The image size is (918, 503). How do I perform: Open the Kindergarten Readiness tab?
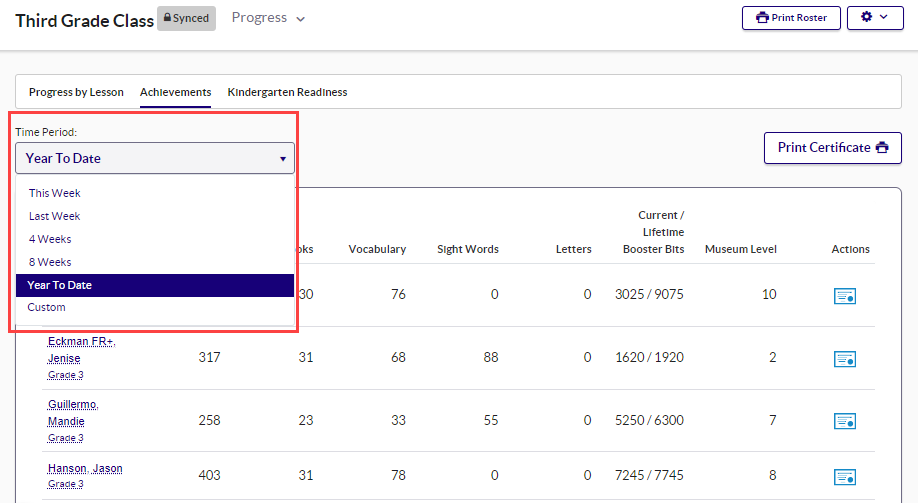point(287,92)
